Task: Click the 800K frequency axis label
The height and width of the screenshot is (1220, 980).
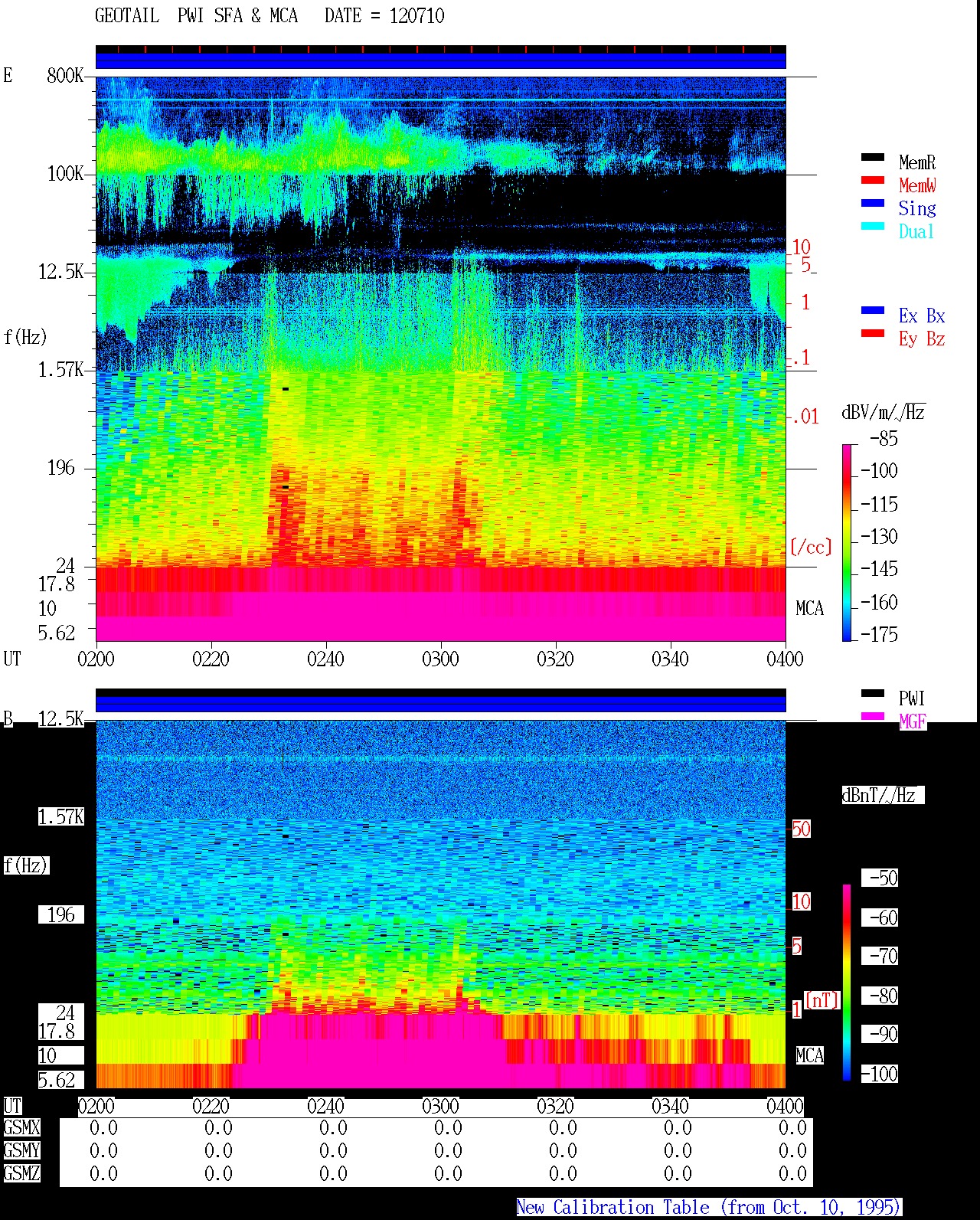Action: tap(65, 76)
